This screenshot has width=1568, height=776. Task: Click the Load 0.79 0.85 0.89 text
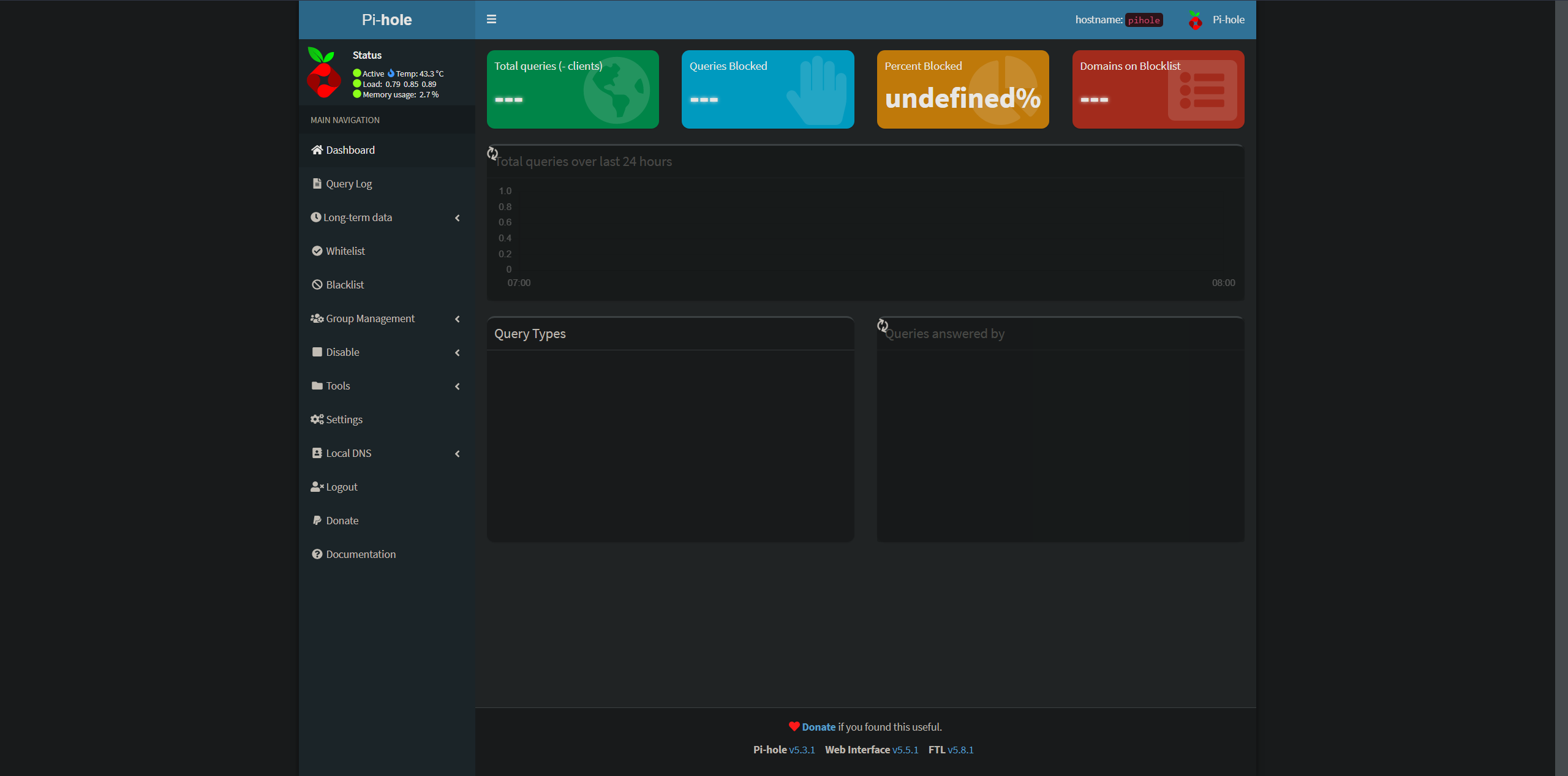(x=399, y=84)
